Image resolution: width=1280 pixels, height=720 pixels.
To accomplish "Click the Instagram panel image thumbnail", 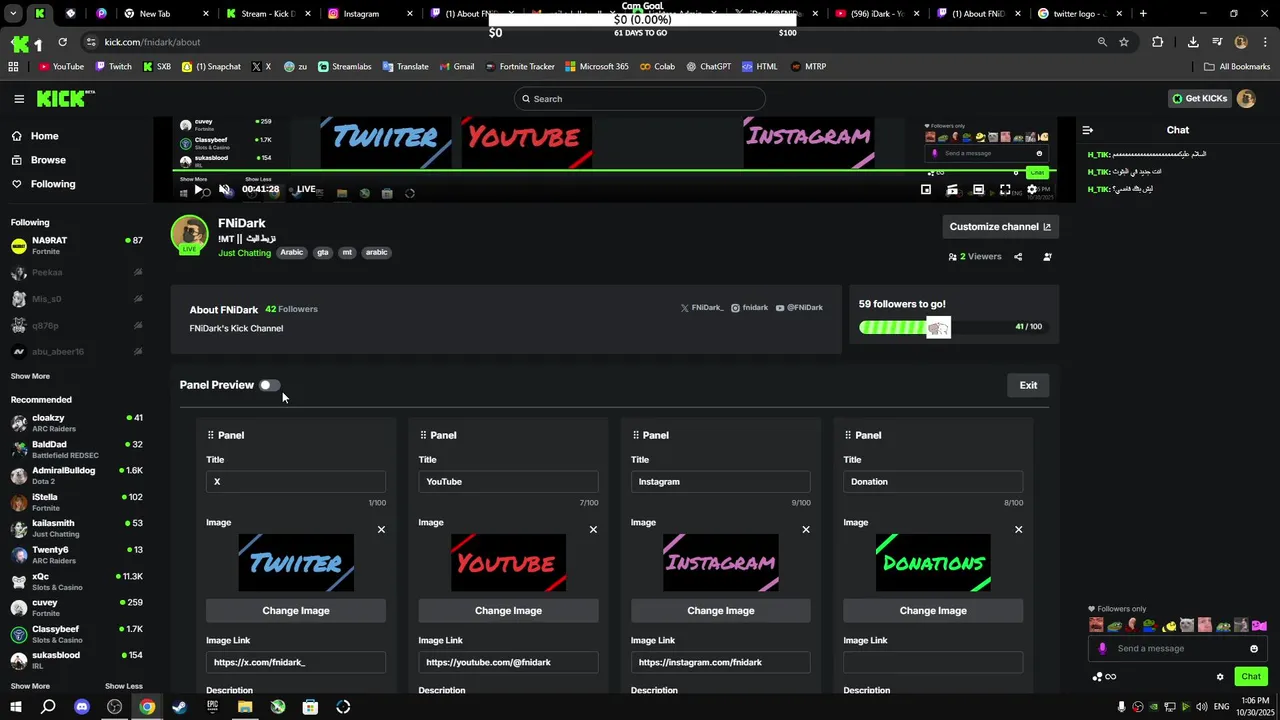I will (721, 563).
